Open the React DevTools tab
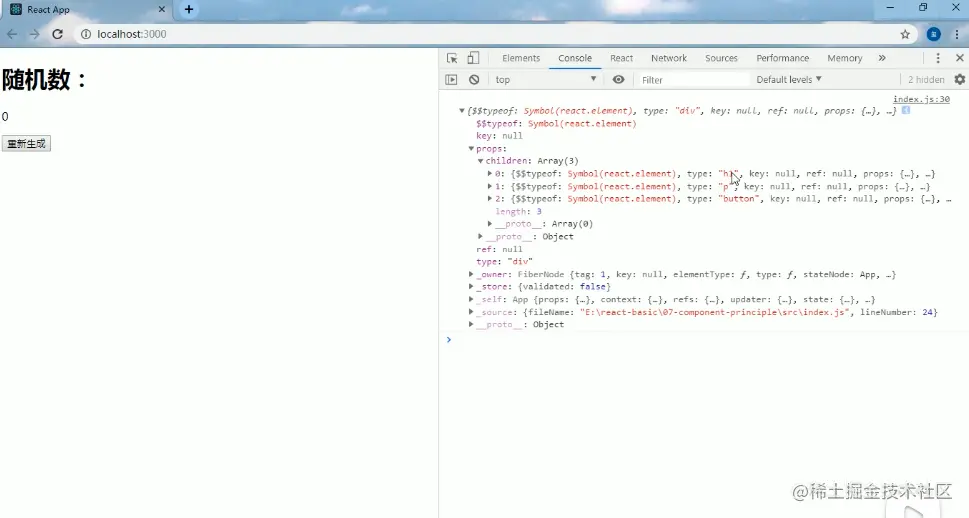969x518 pixels. pos(622,58)
